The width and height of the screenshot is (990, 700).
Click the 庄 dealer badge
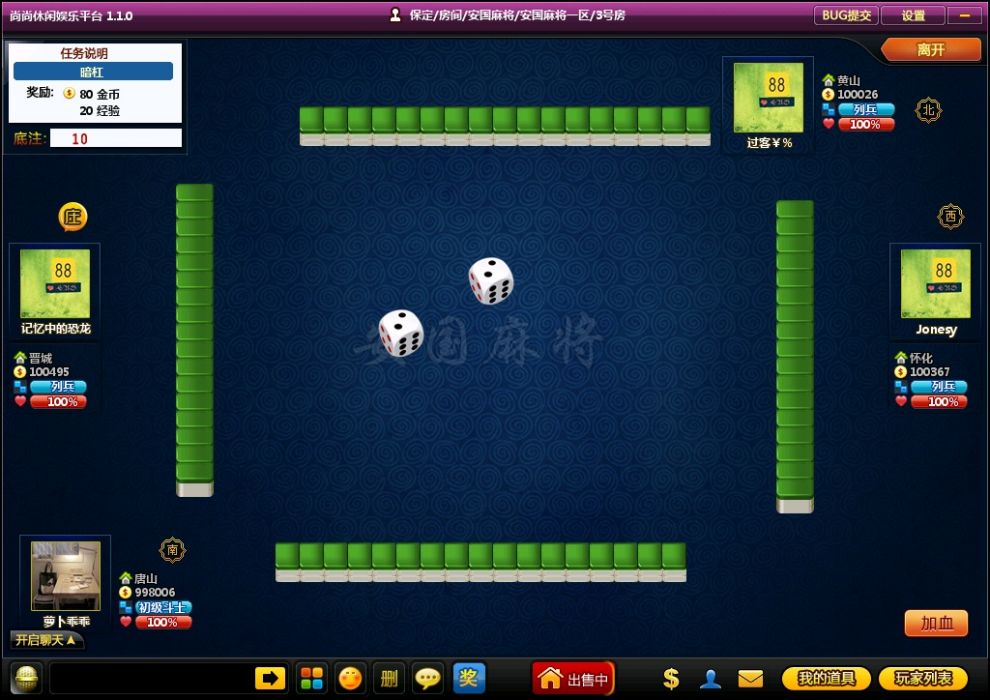pos(73,217)
